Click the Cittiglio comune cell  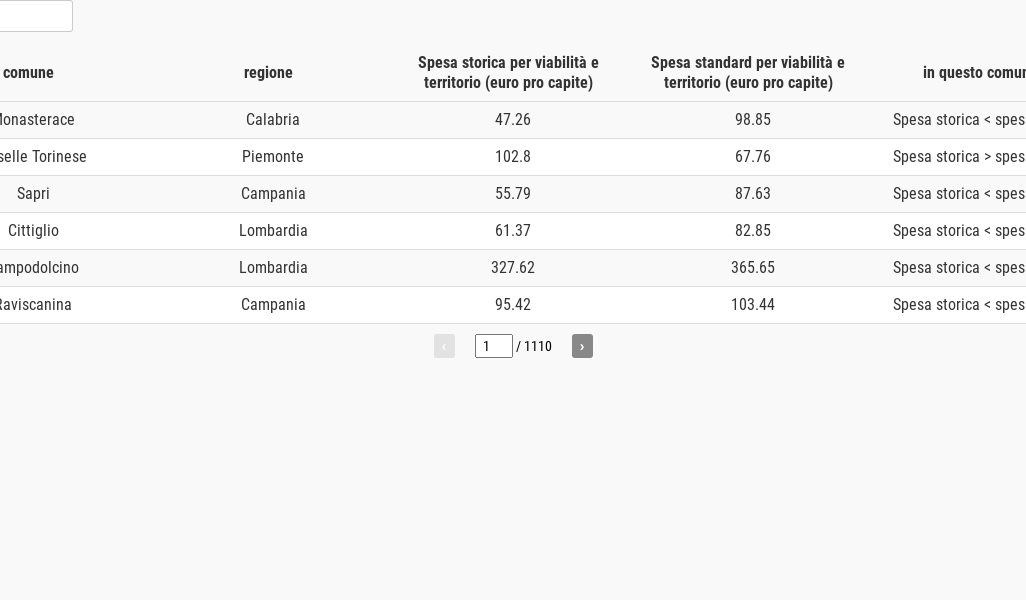tap(33, 231)
